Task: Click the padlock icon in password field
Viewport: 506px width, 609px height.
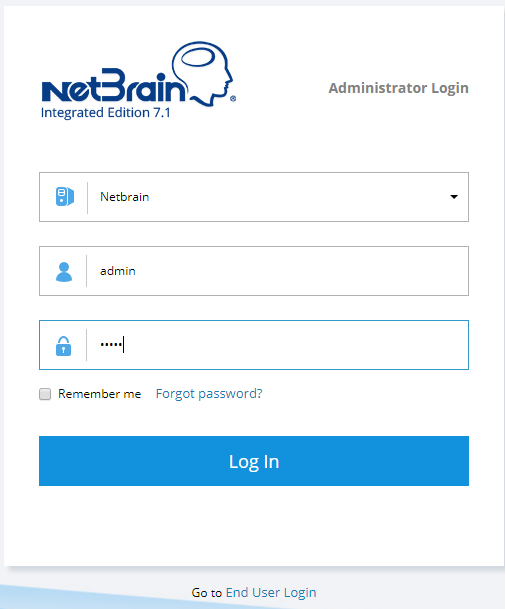Action: point(63,346)
